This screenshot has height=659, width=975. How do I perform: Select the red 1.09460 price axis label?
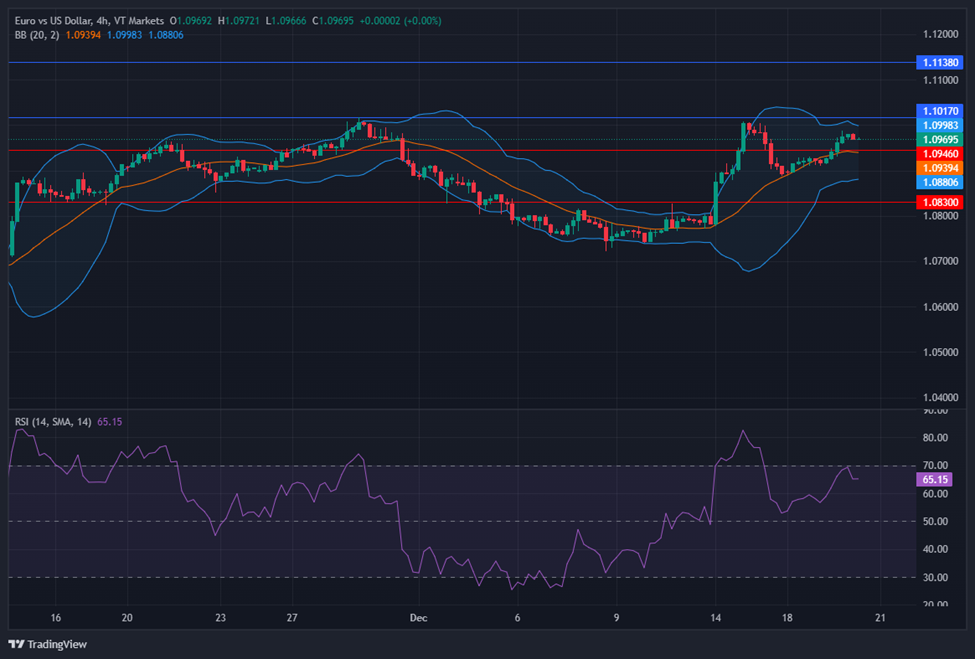[x=940, y=154]
